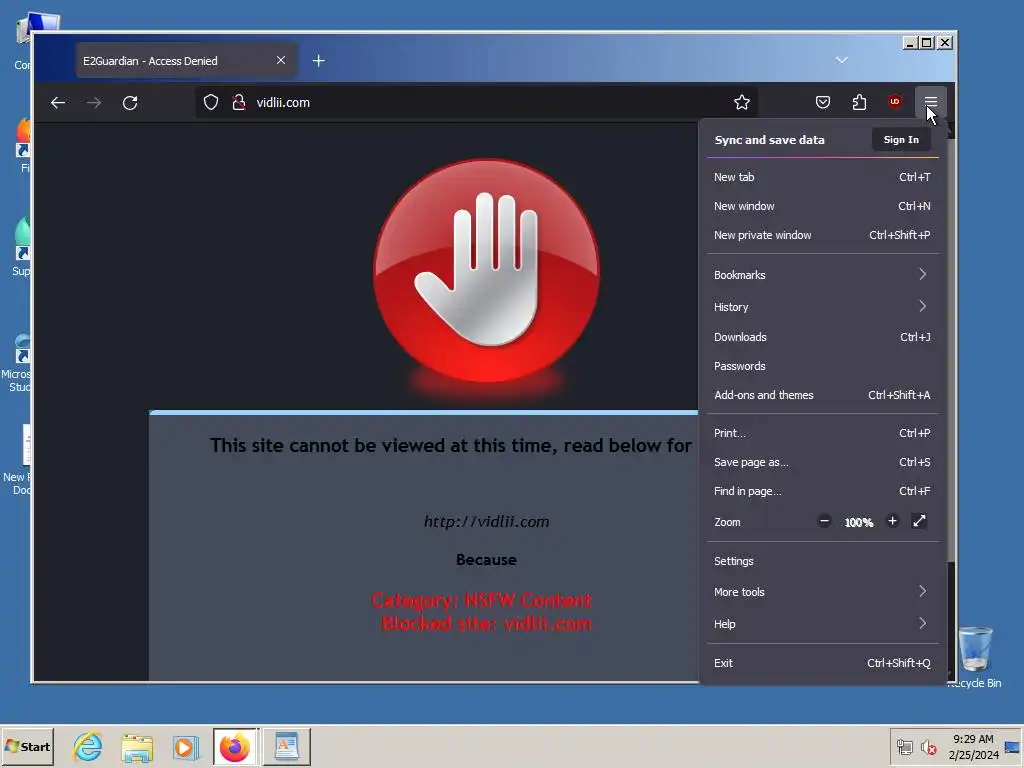Click the Blocked site: vidlii.com text
This screenshot has width=1024, height=768.
pos(487,624)
